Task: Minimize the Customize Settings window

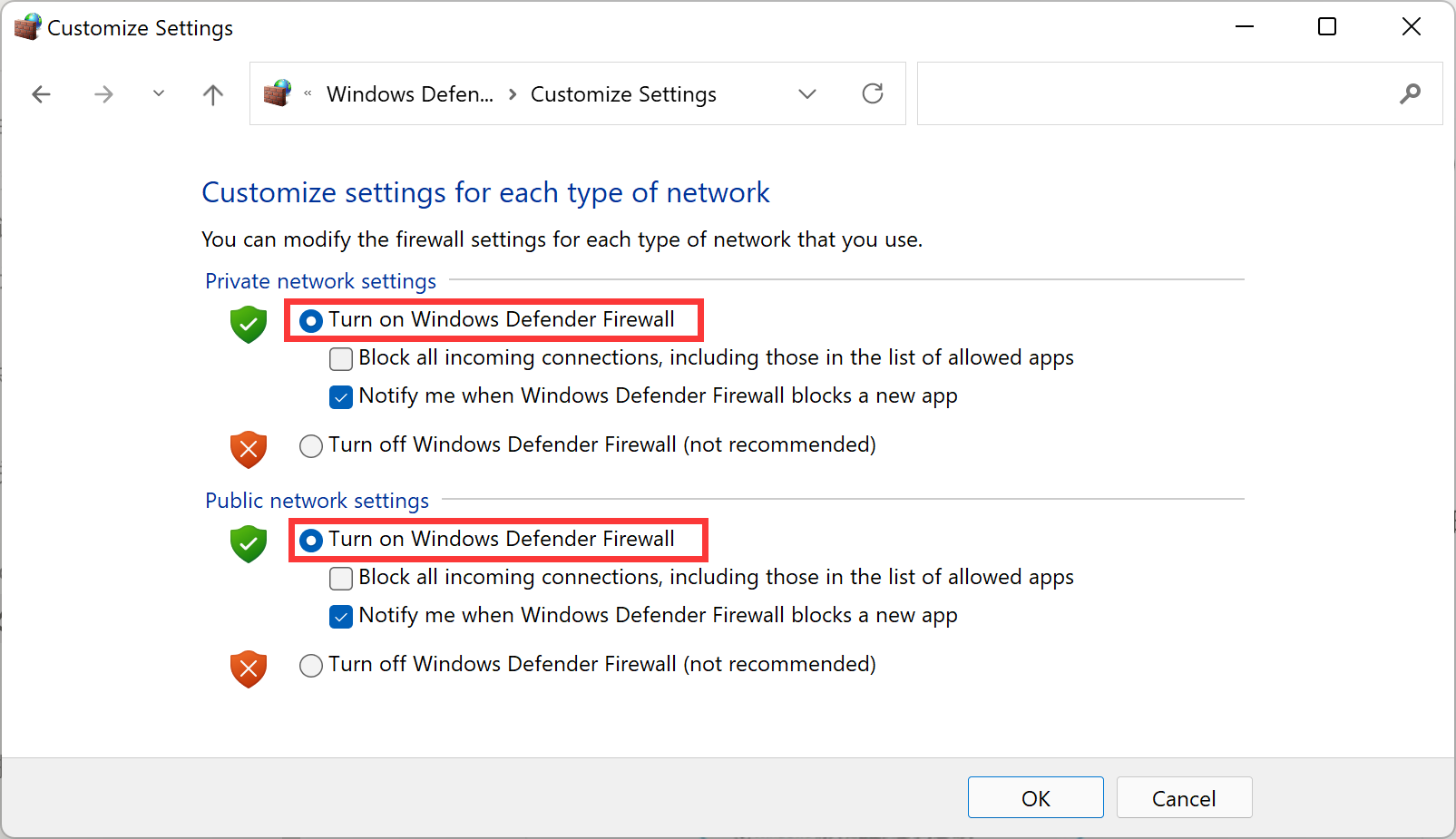Action: point(1245,27)
